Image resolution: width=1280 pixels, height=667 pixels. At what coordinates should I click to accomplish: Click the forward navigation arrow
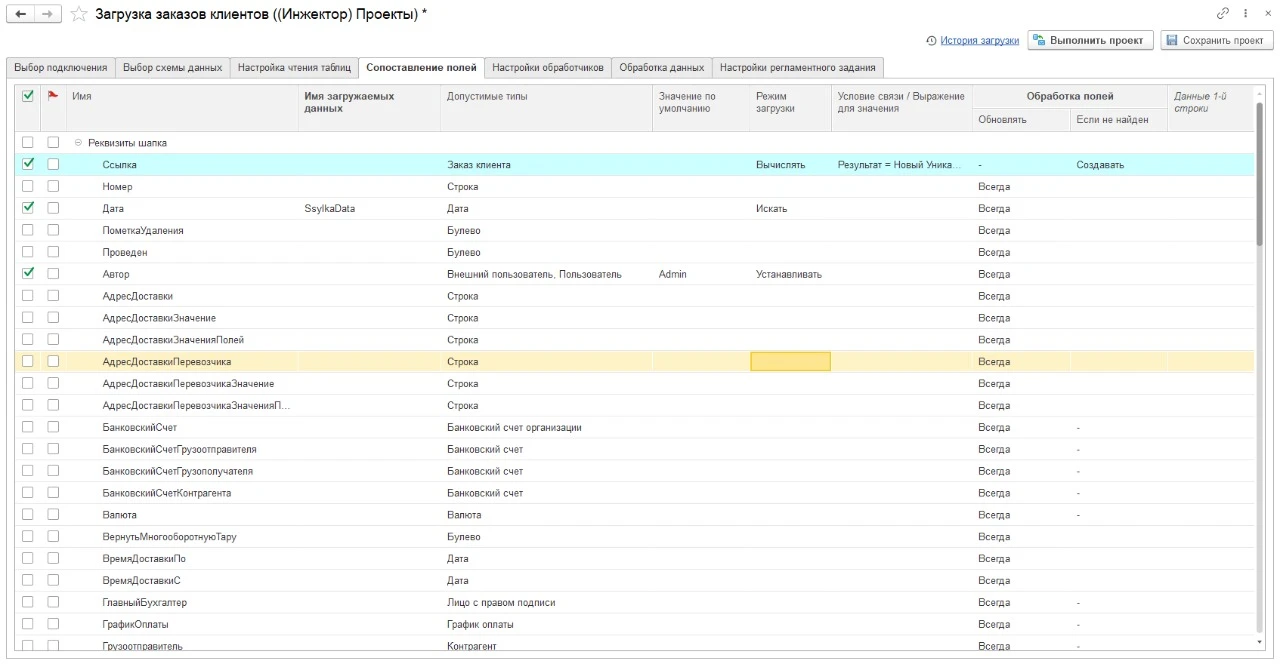point(47,14)
